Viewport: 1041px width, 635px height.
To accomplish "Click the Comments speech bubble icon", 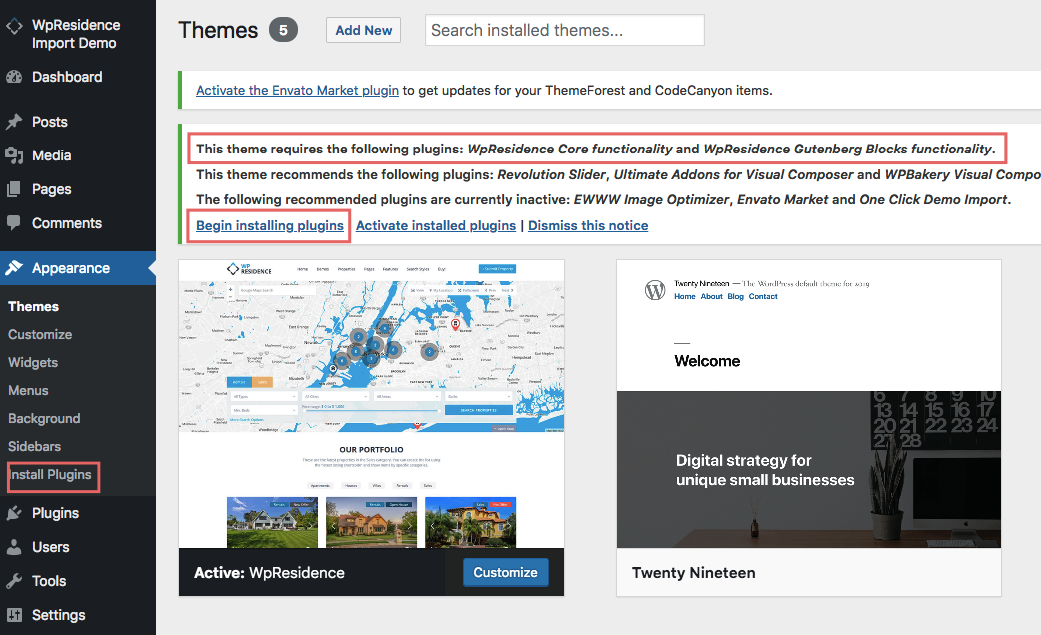I will point(14,223).
